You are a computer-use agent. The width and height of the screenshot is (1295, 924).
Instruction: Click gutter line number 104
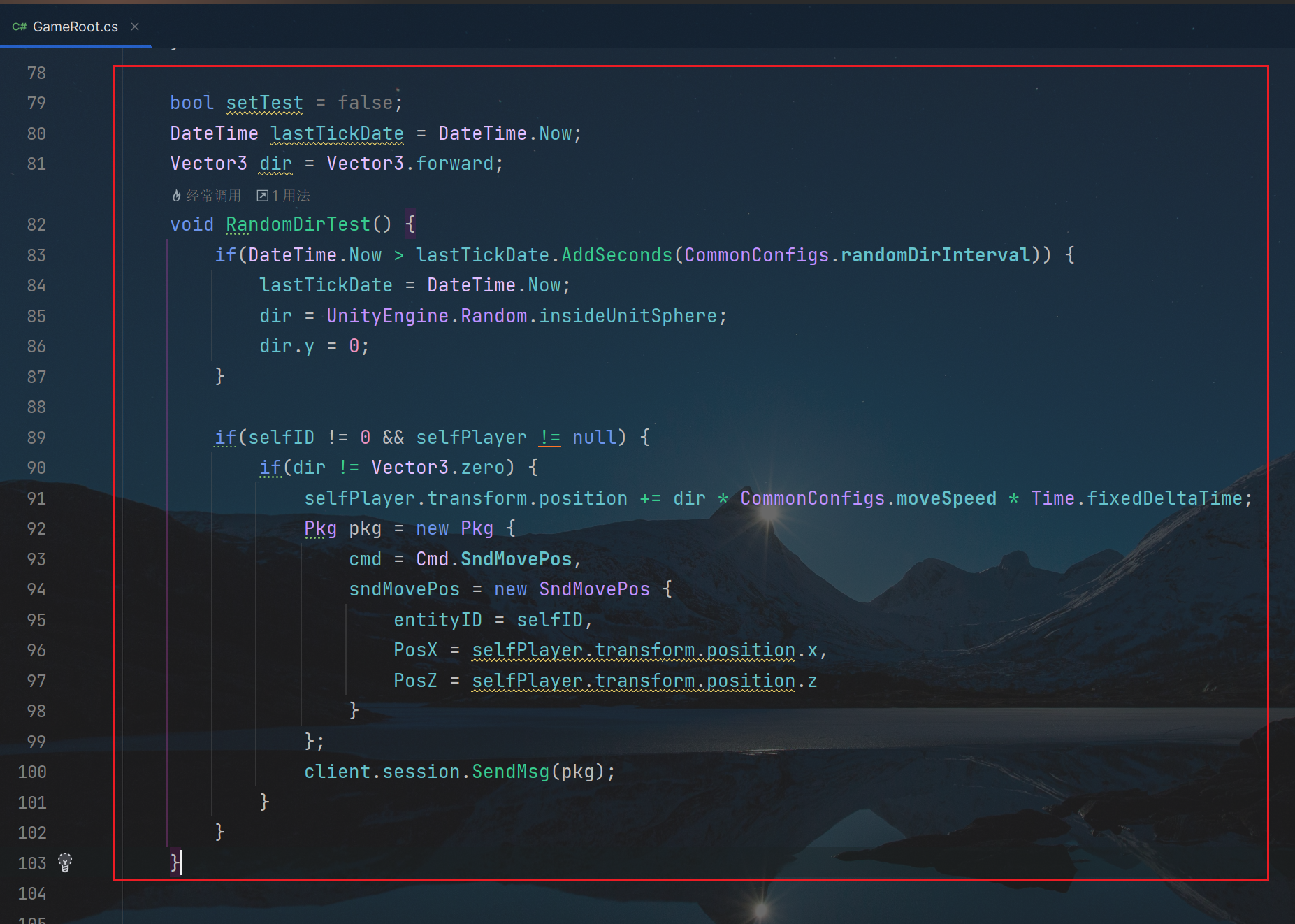tap(32, 893)
